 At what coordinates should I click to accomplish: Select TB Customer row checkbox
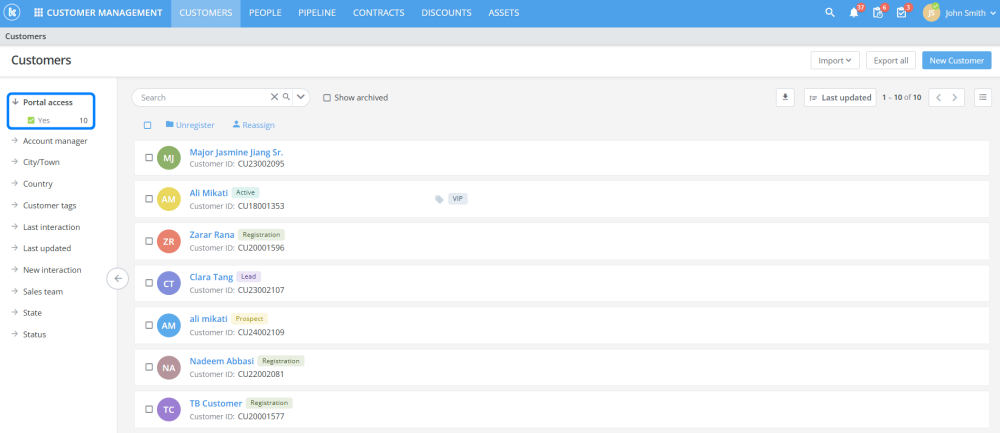pos(149,409)
